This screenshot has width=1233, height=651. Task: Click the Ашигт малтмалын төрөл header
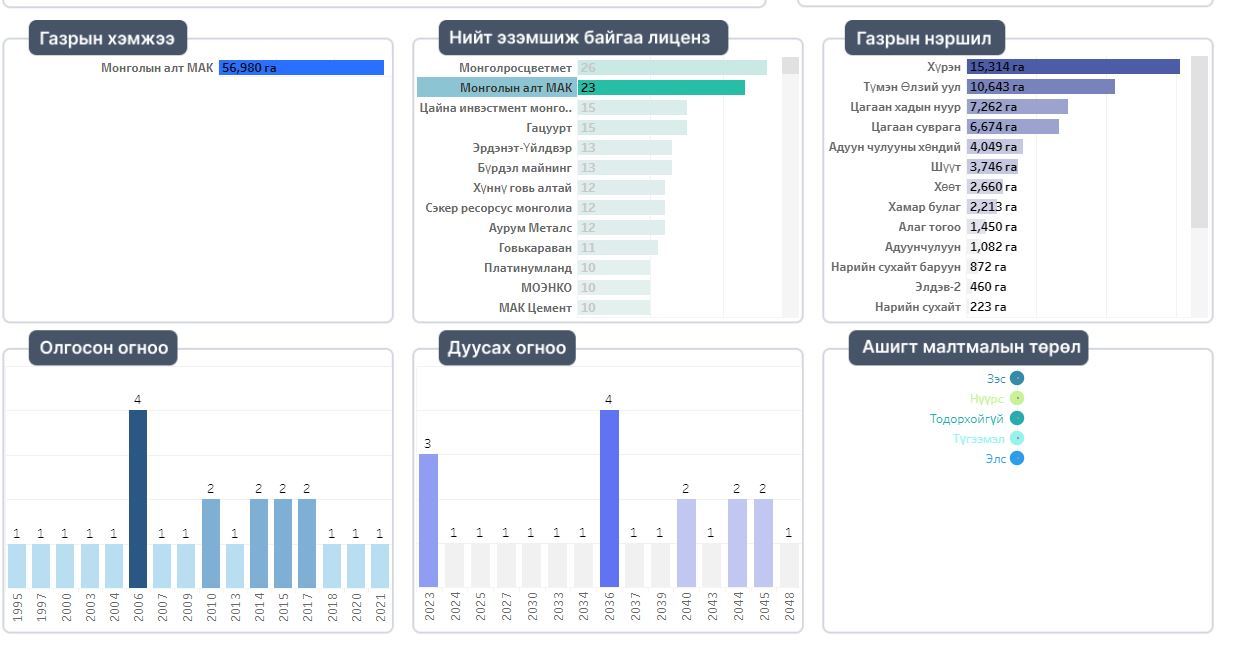pyautogui.click(x=968, y=347)
